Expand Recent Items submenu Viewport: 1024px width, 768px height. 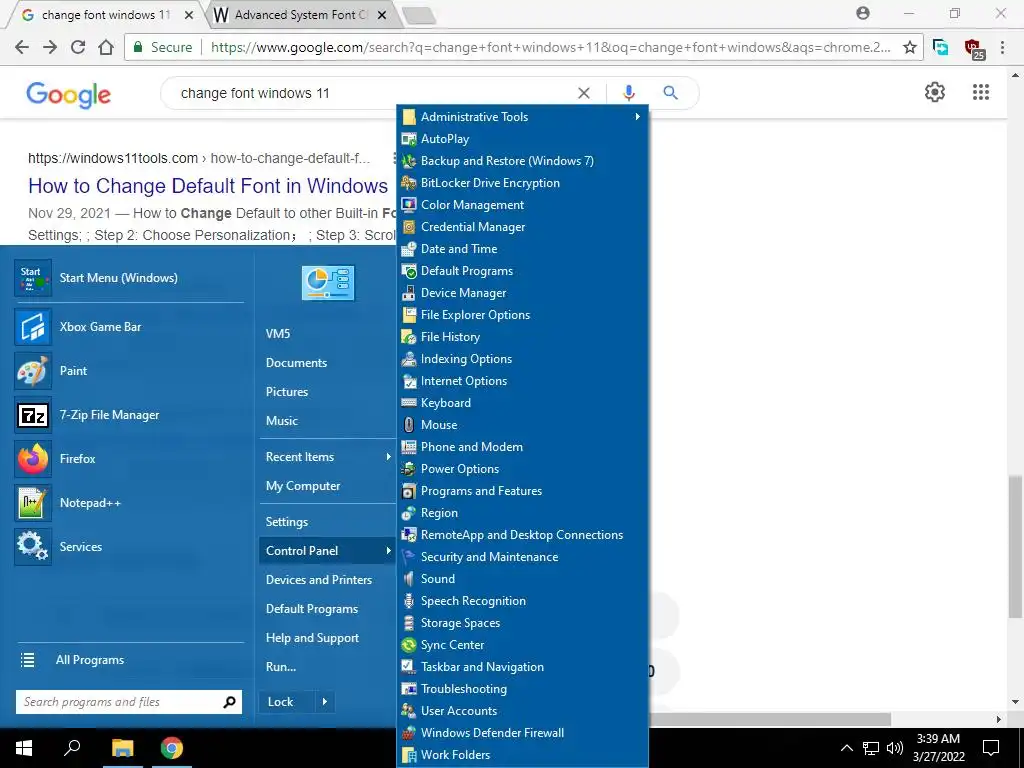(327, 457)
